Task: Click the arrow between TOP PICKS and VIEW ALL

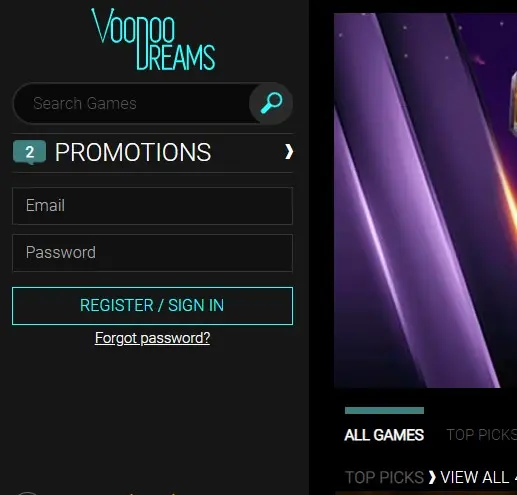Action: click(x=432, y=477)
